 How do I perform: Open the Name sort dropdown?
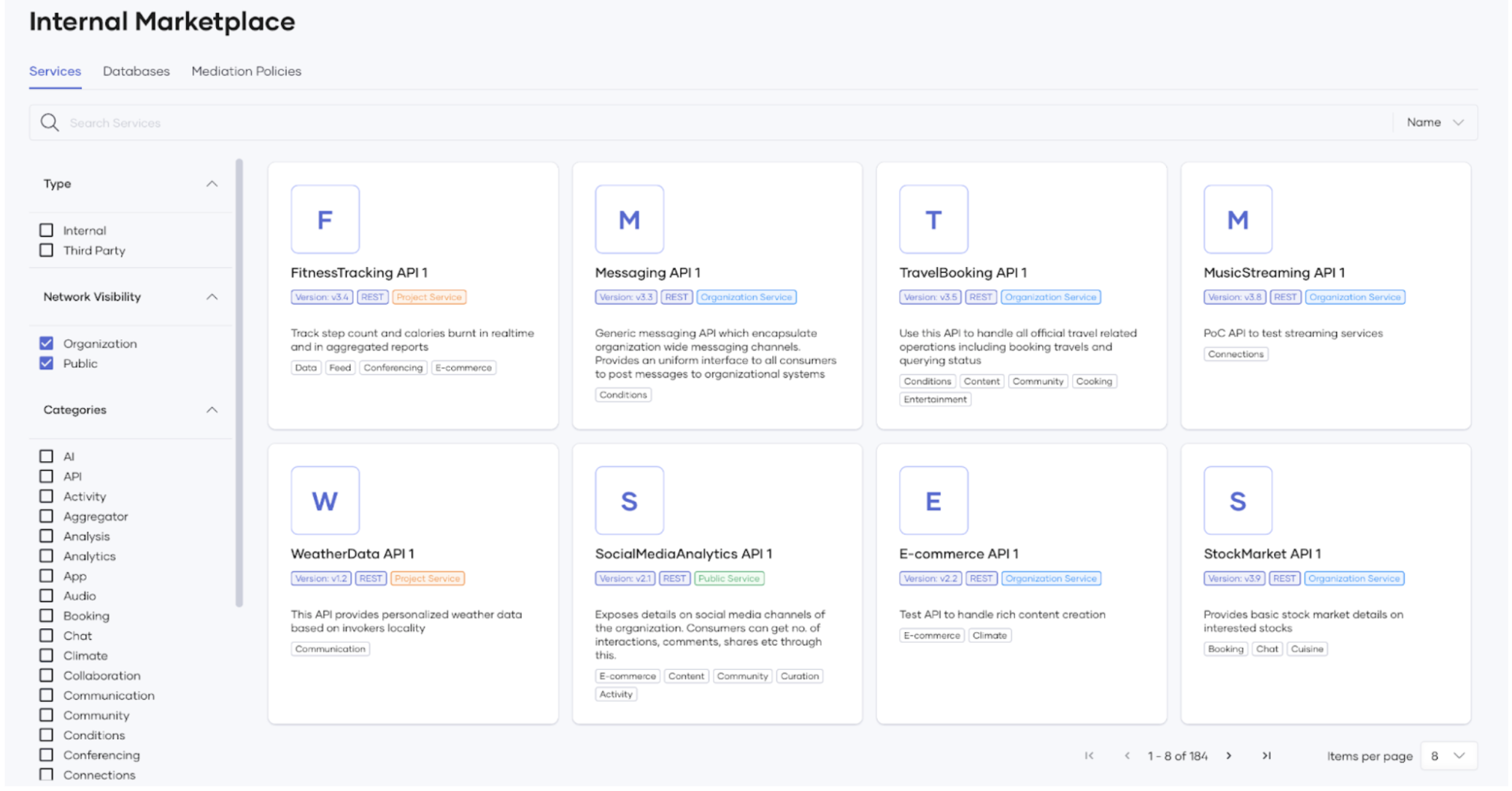(x=1435, y=123)
